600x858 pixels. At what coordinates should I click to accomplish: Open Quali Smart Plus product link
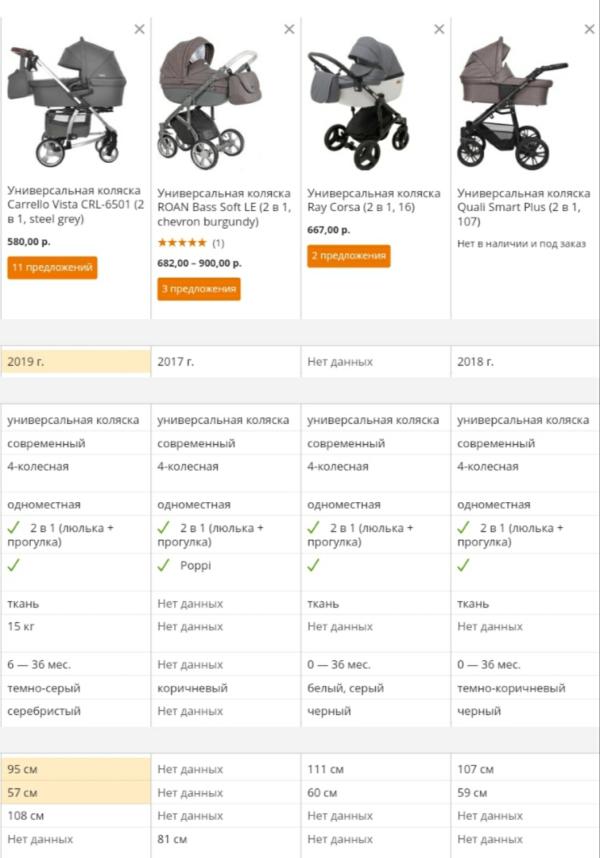click(x=524, y=207)
